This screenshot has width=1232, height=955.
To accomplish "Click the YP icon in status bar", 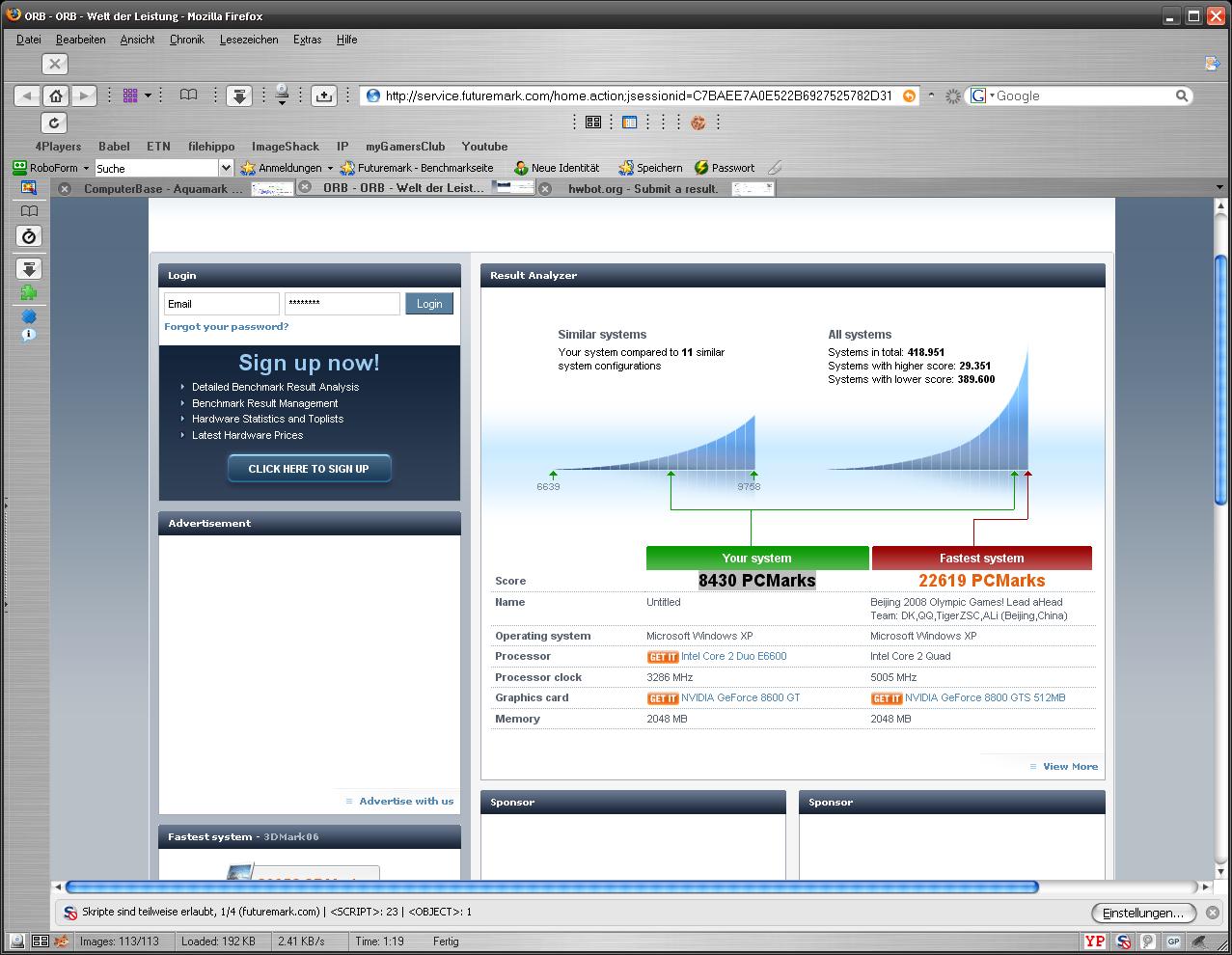I will pos(1094,941).
